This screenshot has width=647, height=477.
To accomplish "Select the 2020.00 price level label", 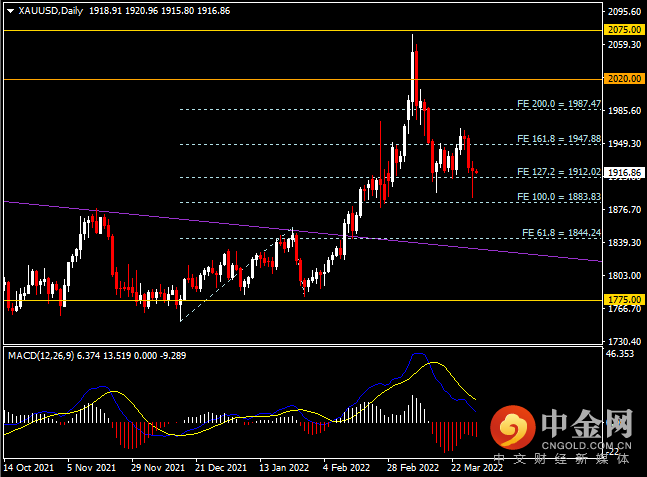I will point(624,79).
